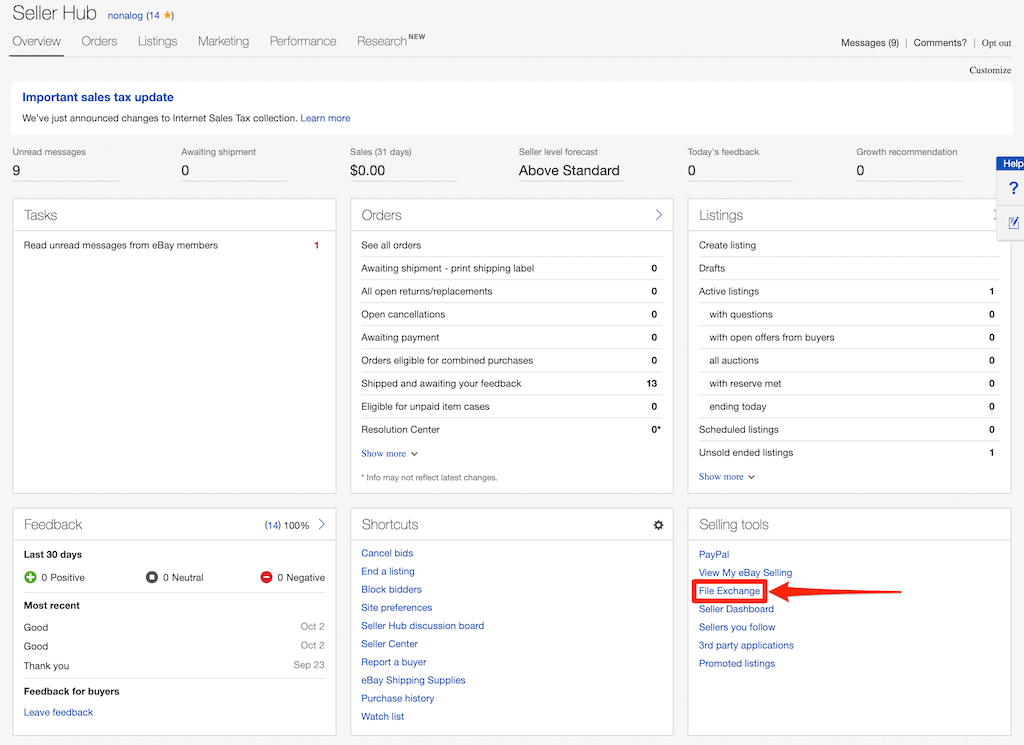Click Create listing
The width and height of the screenshot is (1024, 745).
tap(728, 246)
